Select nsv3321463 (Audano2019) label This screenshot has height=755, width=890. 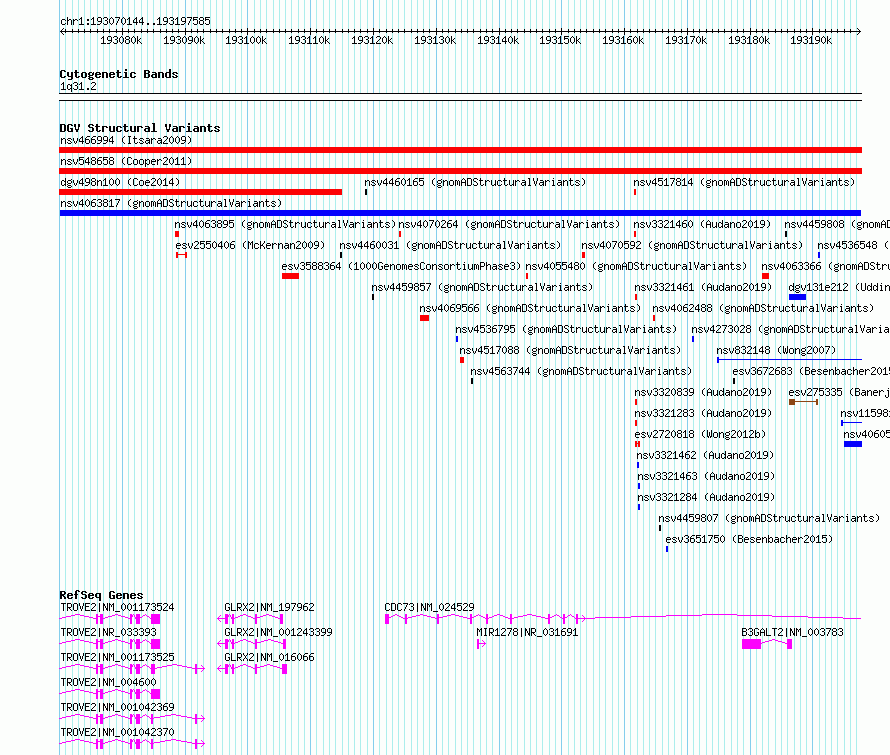(706, 476)
